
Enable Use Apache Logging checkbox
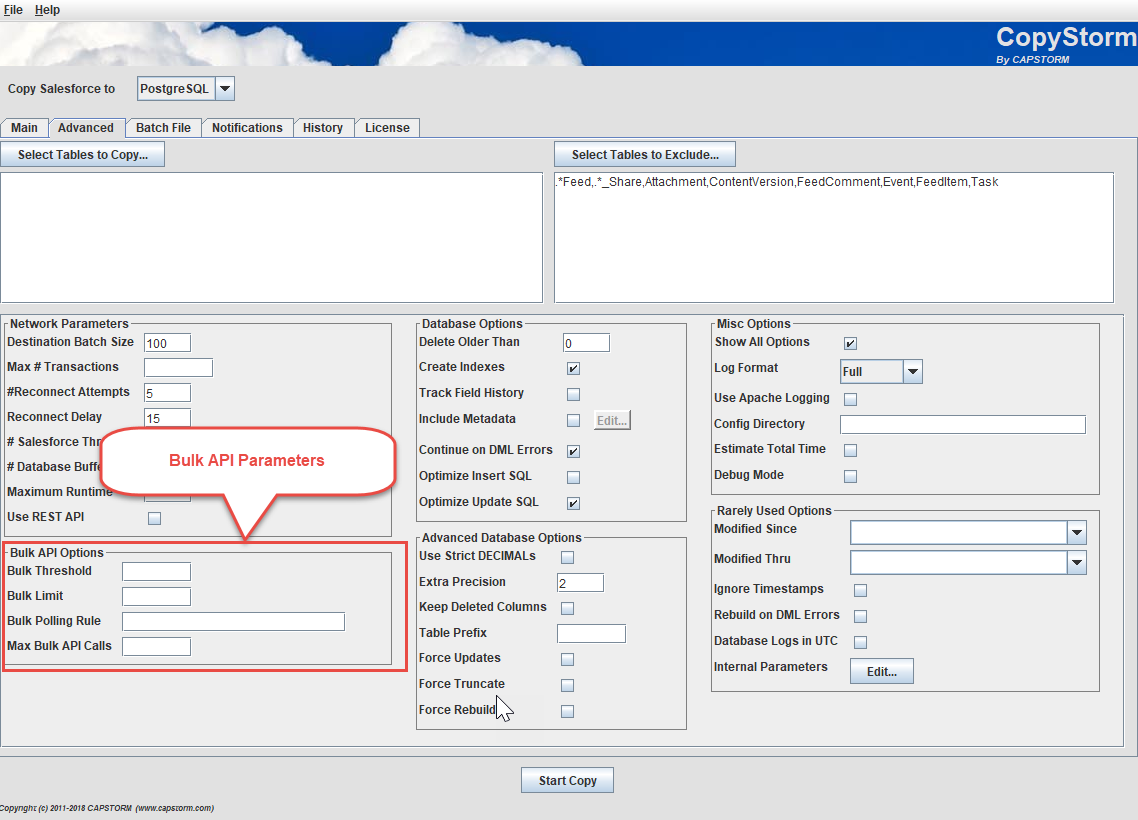point(851,399)
